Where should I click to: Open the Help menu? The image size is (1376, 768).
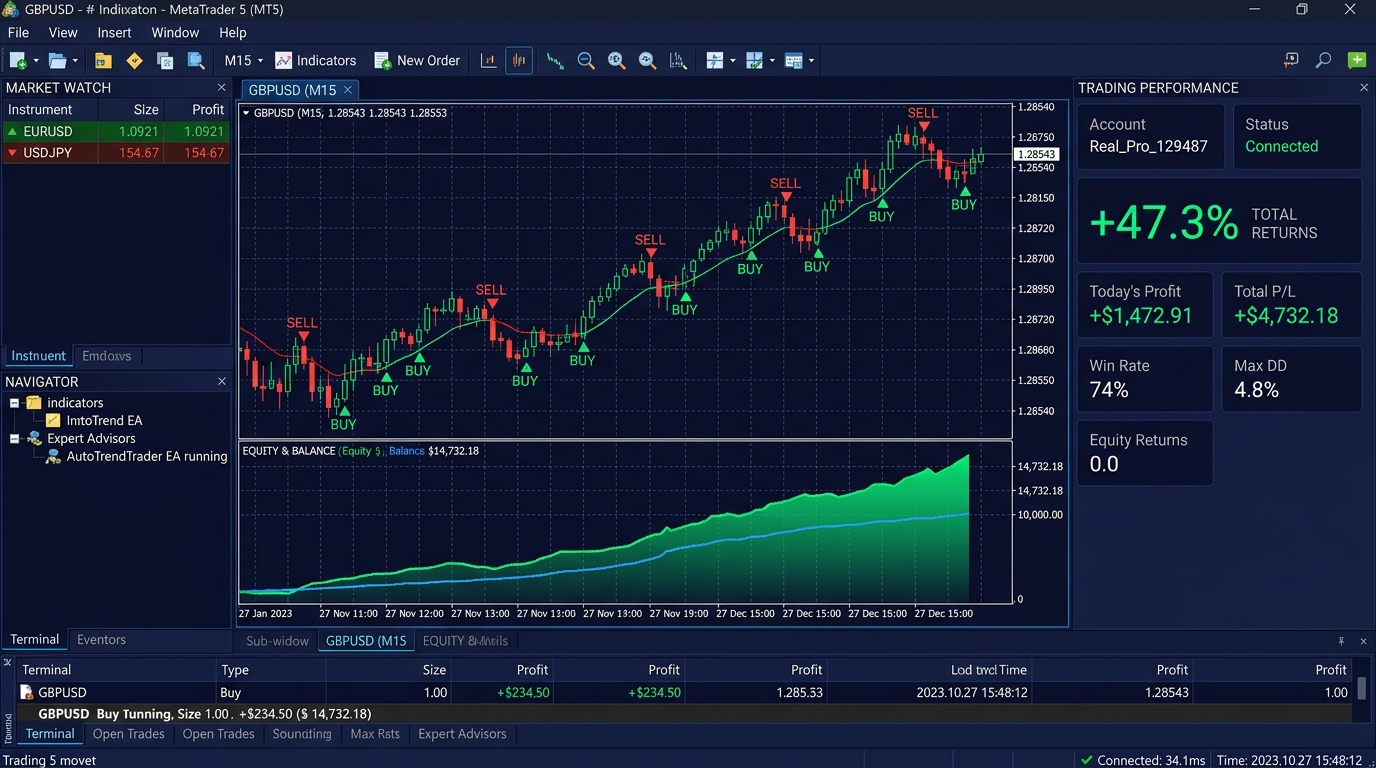pyautogui.click(x=233, y=33)
